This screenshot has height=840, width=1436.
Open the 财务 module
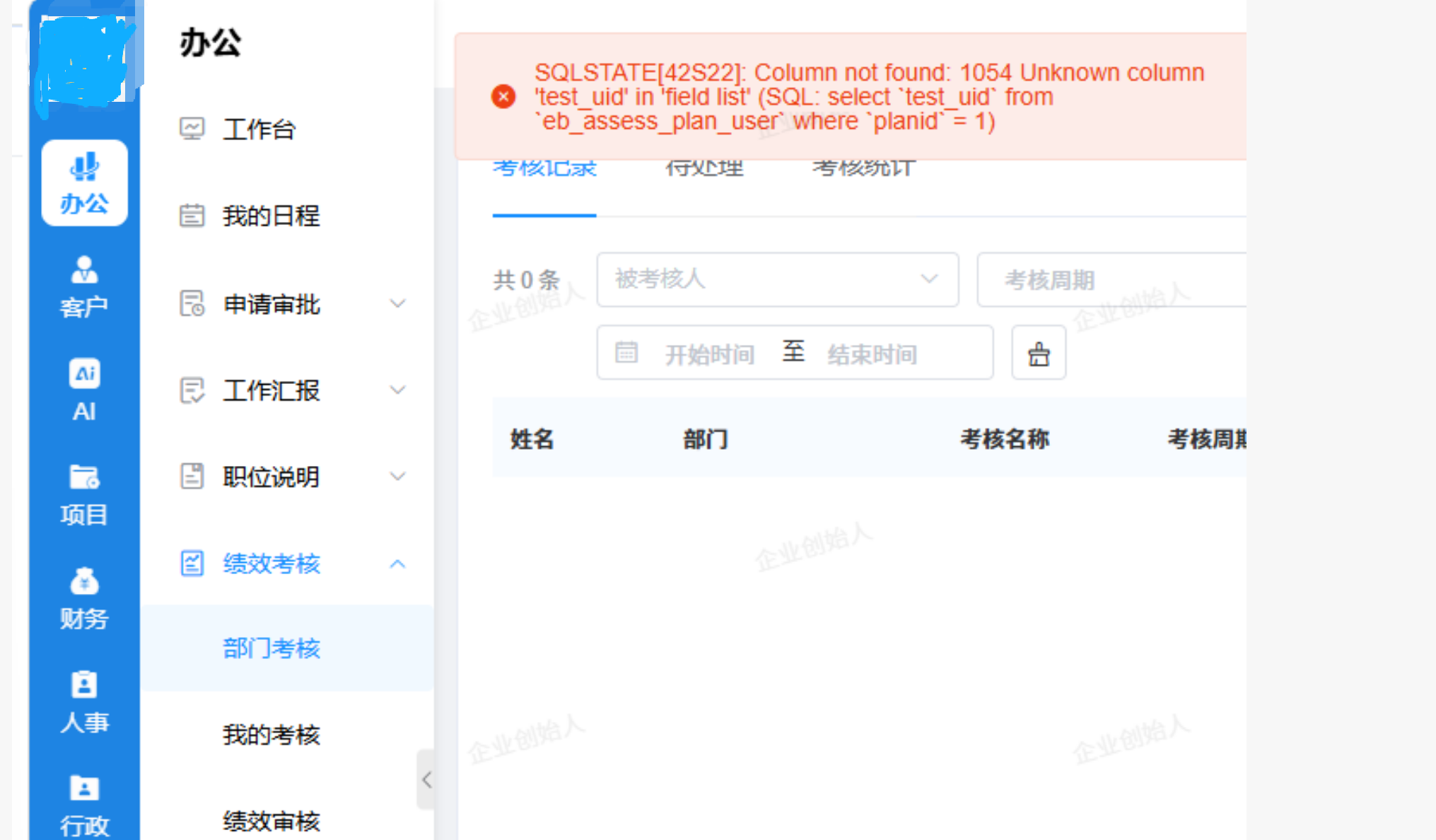click(84, 598)
